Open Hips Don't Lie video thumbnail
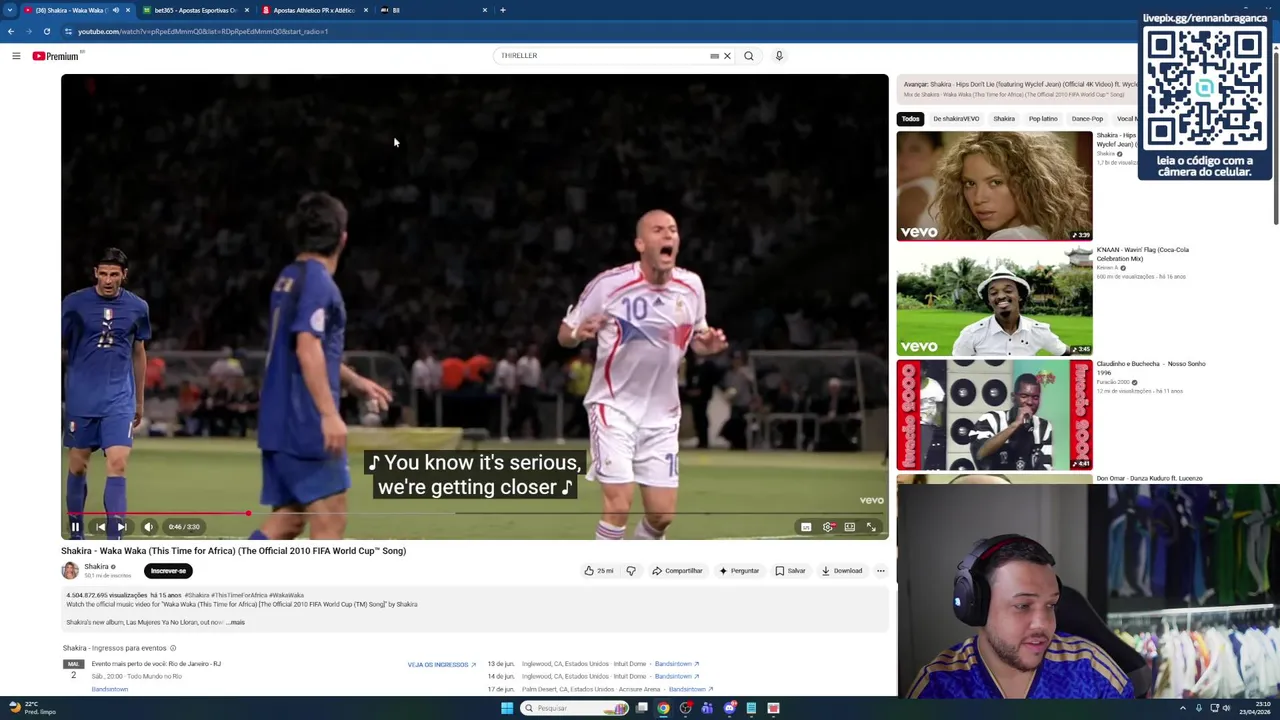The height and width of the screenshot is (720, 1280). 994,186
